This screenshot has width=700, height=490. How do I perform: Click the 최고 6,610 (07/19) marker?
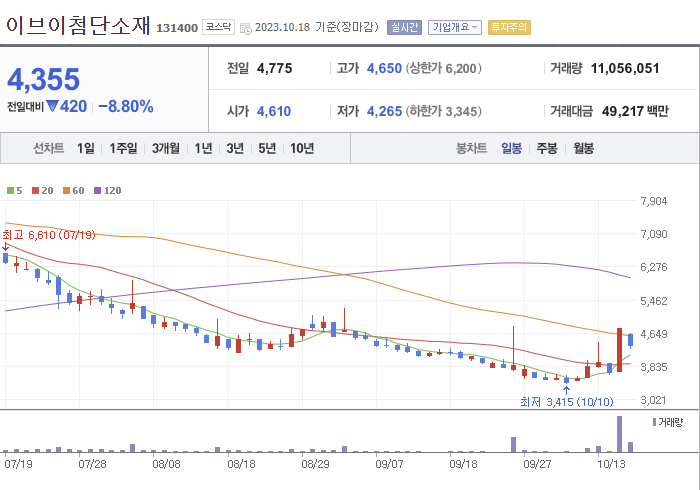[49, 235]
